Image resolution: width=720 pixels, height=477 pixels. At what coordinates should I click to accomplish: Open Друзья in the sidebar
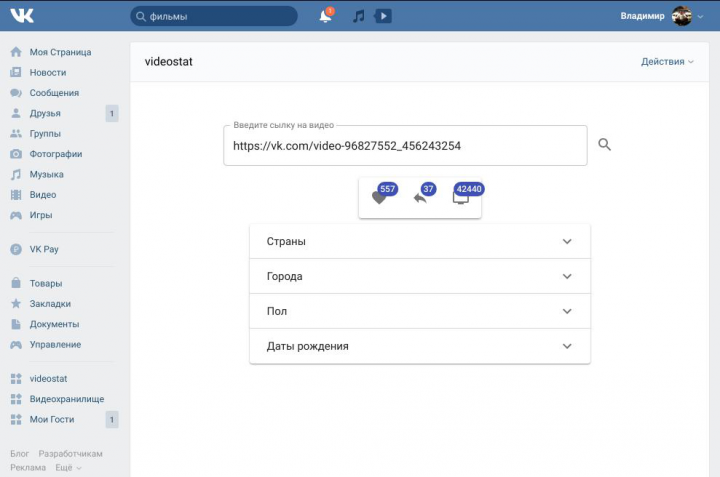pos(45,113)
